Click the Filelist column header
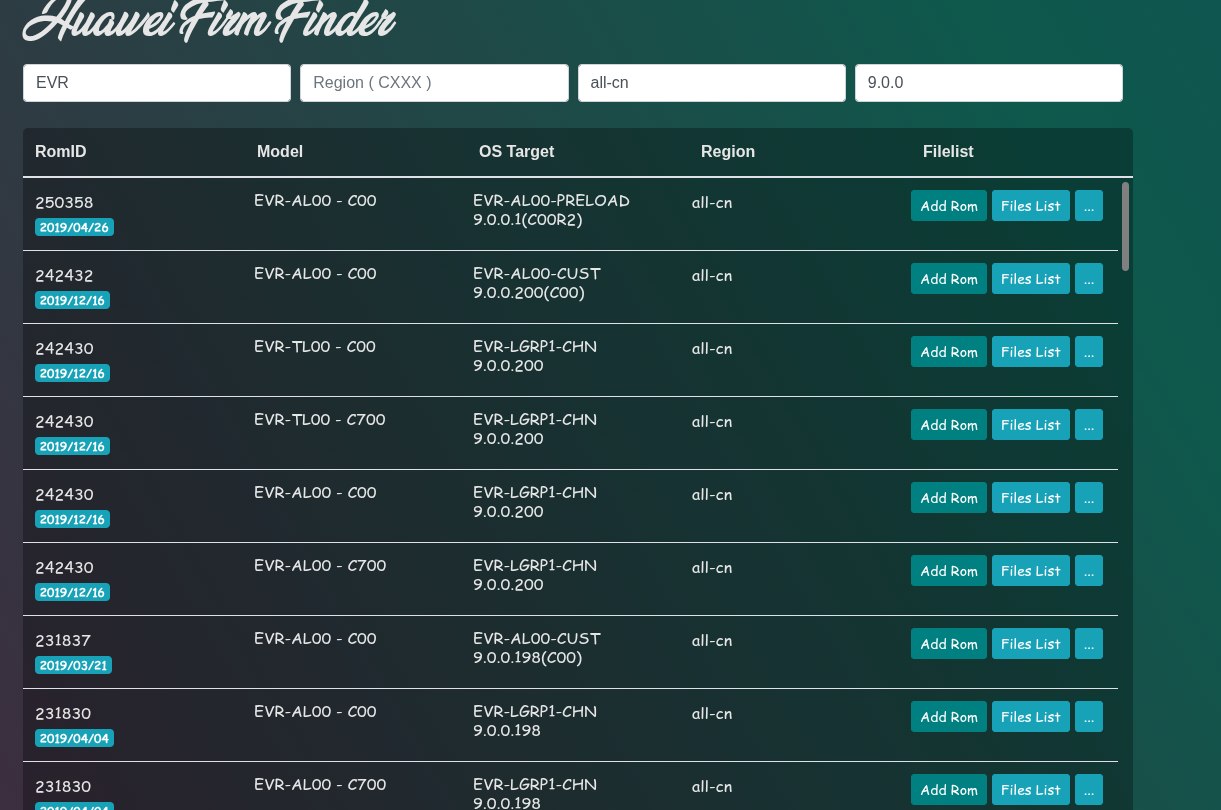Image resolution: width=1221 pixels, height=810 pixels. pos(947,152)
